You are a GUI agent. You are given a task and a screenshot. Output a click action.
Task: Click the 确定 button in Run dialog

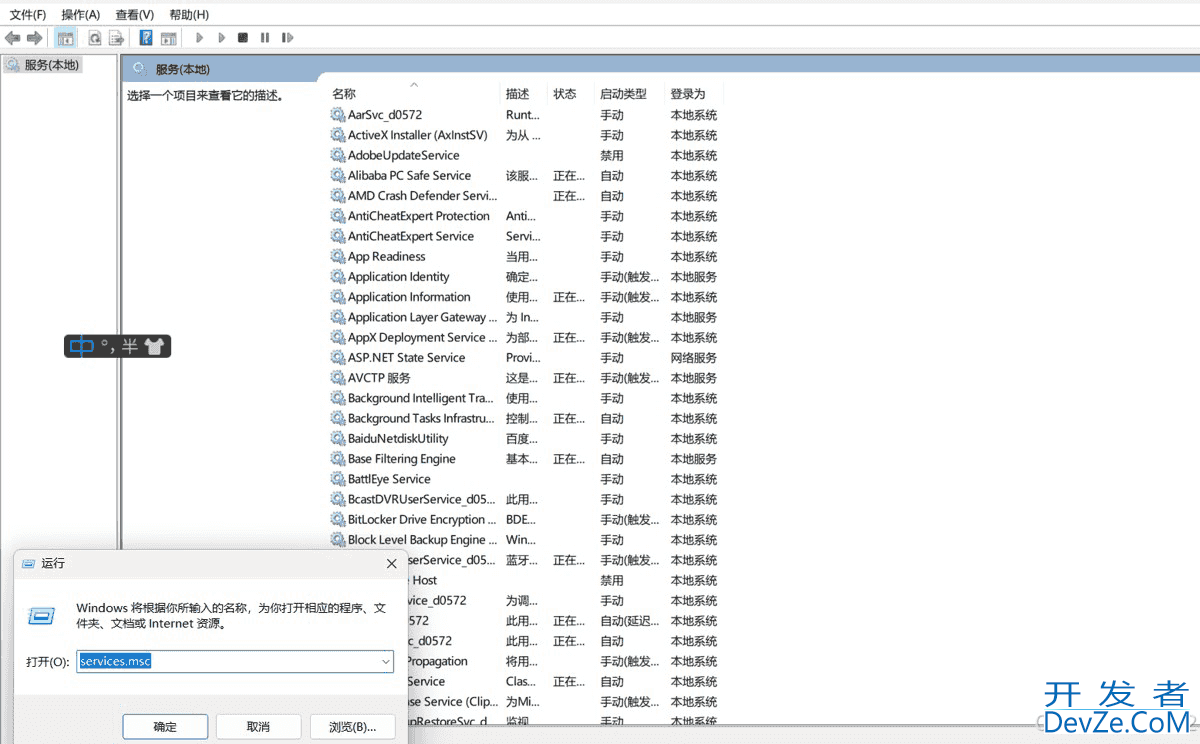pos(164,726)
